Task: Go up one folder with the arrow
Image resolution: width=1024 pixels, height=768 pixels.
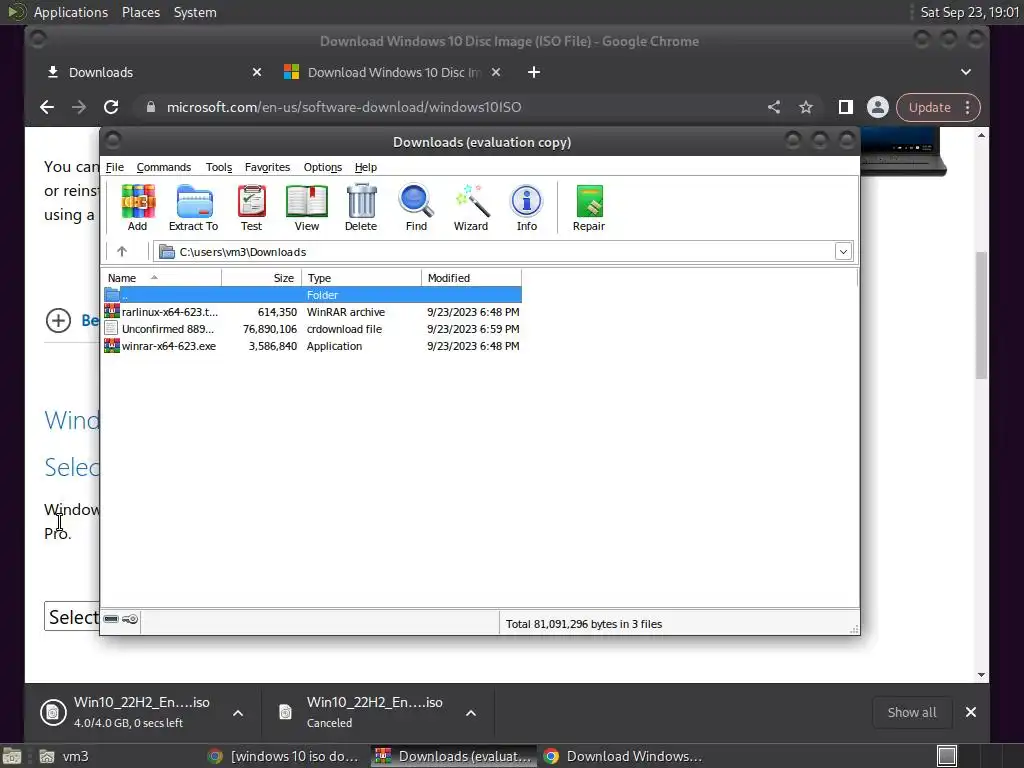Action: point(122,251)
